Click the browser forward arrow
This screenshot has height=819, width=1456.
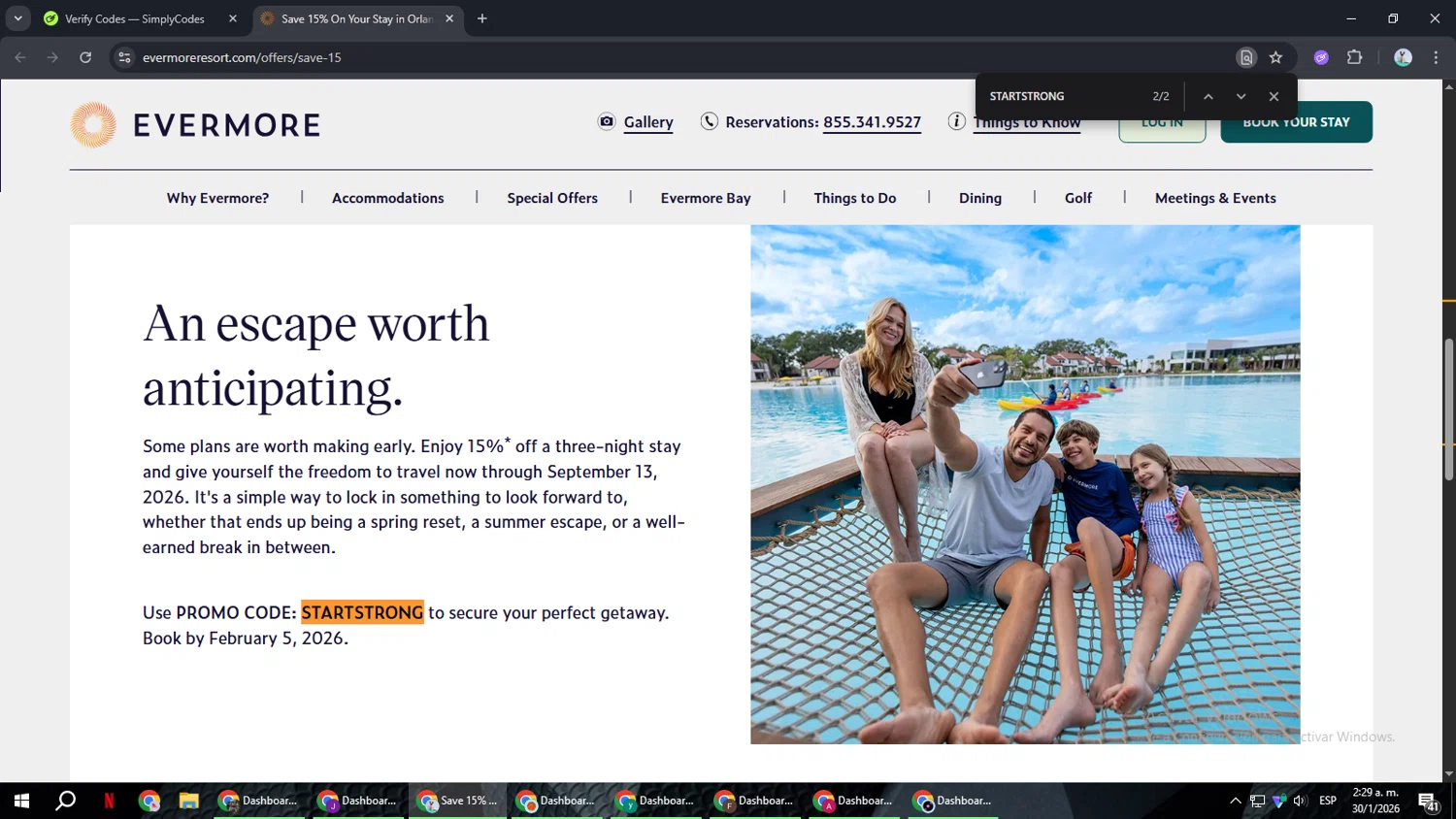[x=52, y=57]
